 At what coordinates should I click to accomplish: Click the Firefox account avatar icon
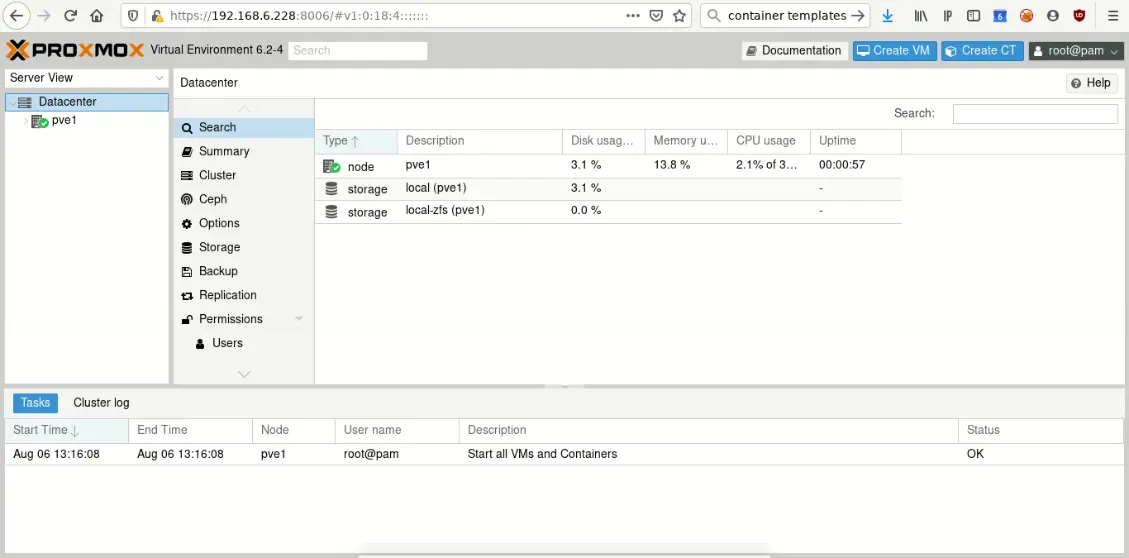click(1053, 16)
